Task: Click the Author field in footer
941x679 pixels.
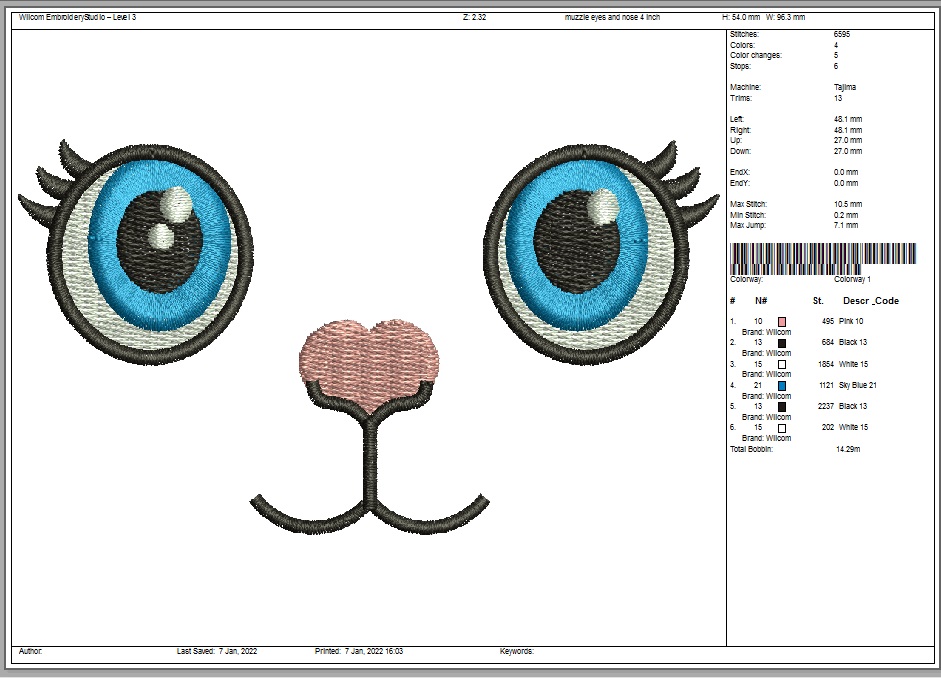Action: [x=31, y=651]
